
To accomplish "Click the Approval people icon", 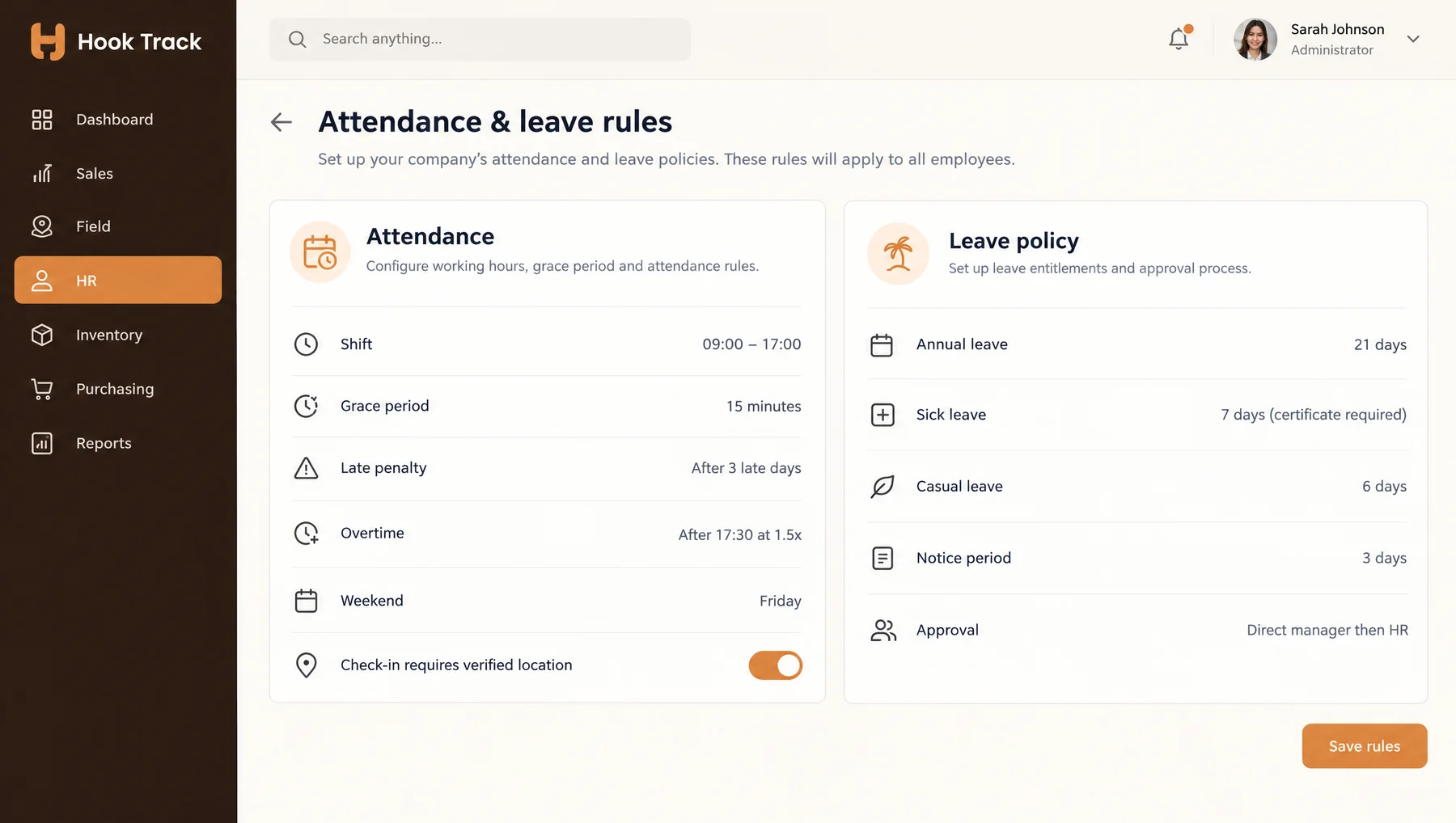I will tap(883, 631).
